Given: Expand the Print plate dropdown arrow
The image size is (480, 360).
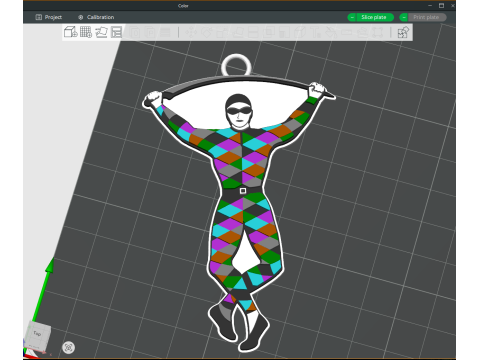Looking at the screenshot, I should [x=404, y=17].
